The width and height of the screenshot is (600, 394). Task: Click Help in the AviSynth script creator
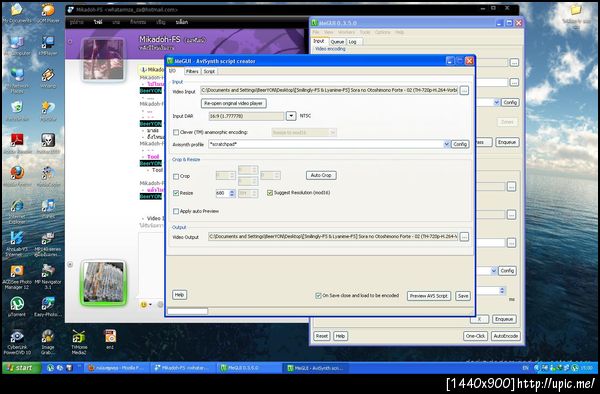coord(179,295)
